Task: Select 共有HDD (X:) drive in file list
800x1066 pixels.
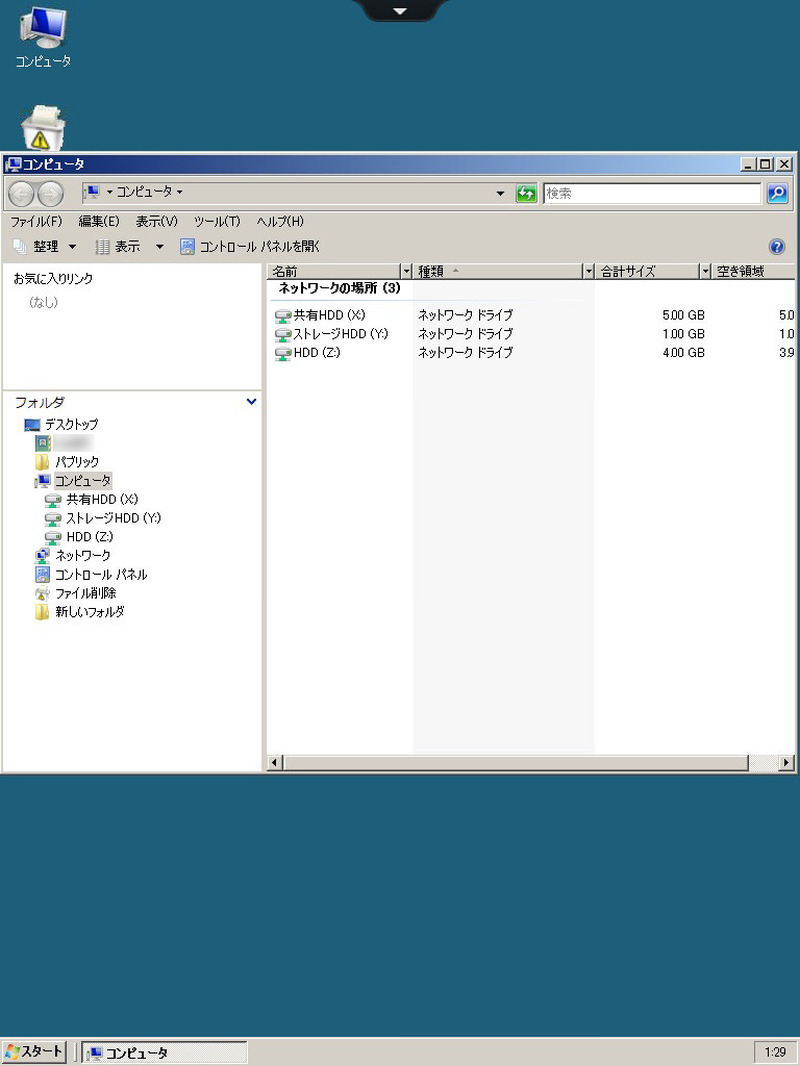Action: [x=328, y=315]
